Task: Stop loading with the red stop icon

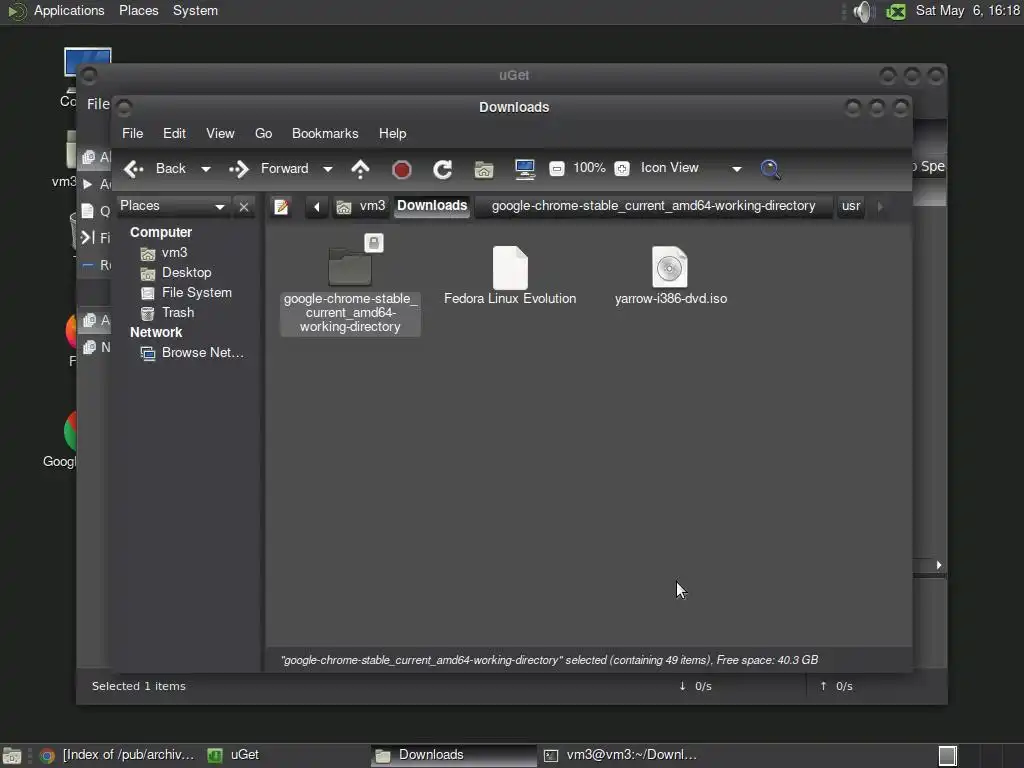Action: pyautogui.click(x=402, y=170)
